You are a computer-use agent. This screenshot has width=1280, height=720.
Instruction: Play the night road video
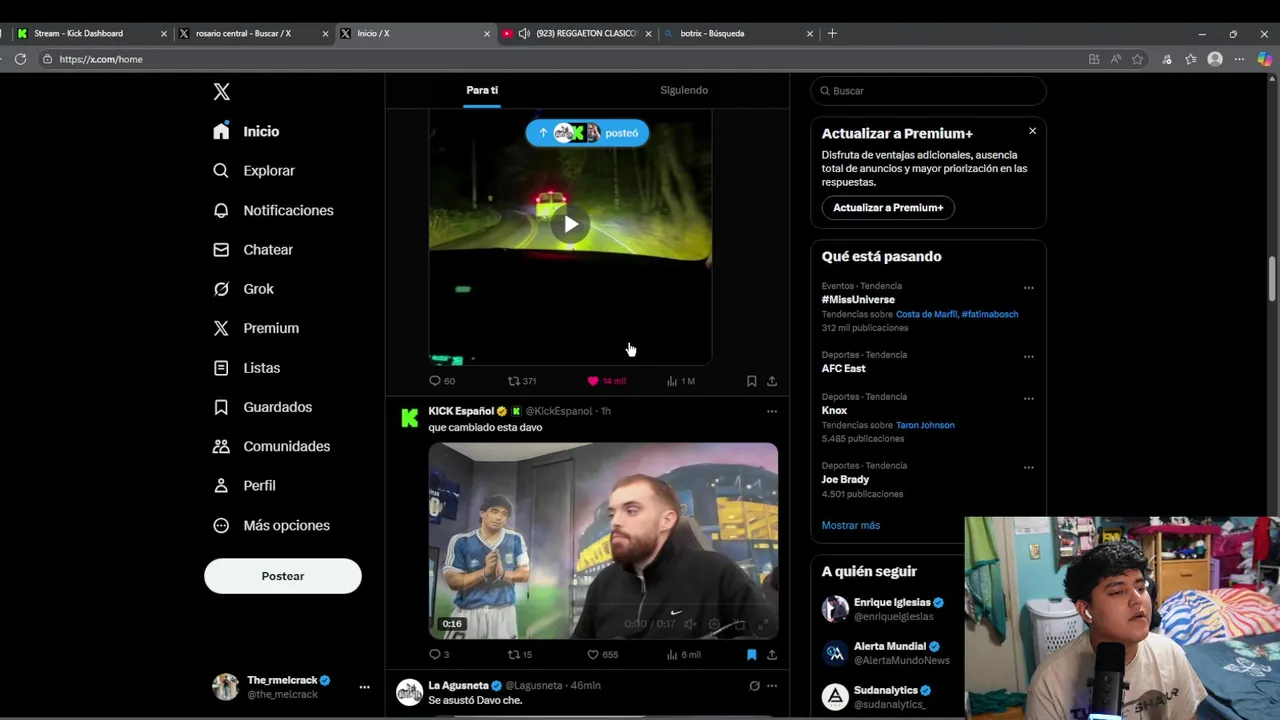(x=571, y=225)
